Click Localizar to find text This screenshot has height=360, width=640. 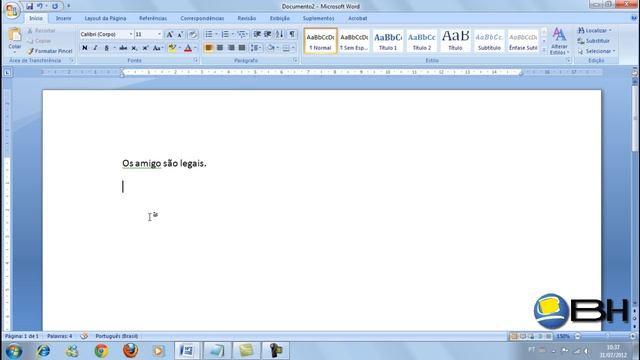tap(595, 31)
